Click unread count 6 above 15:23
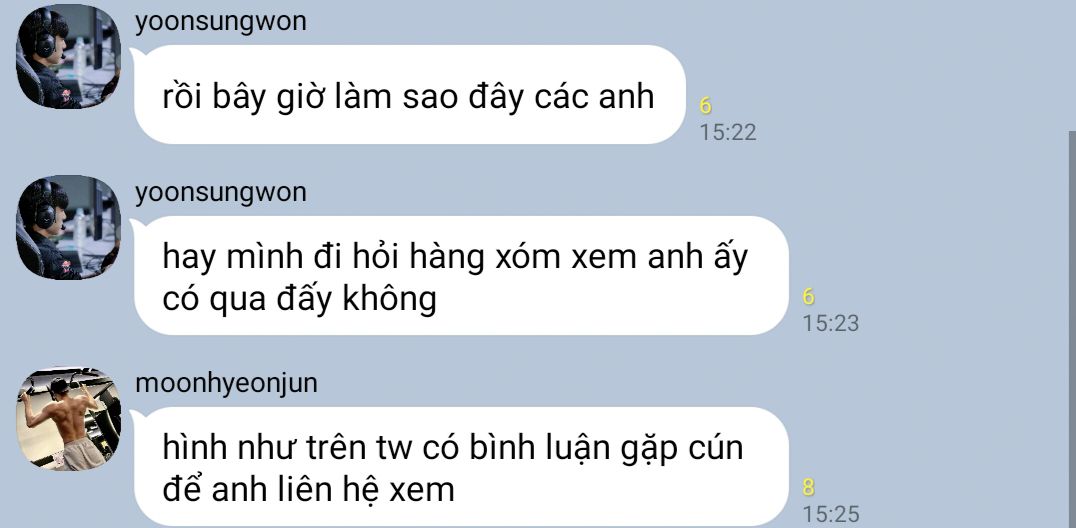 tap(808, 297)
